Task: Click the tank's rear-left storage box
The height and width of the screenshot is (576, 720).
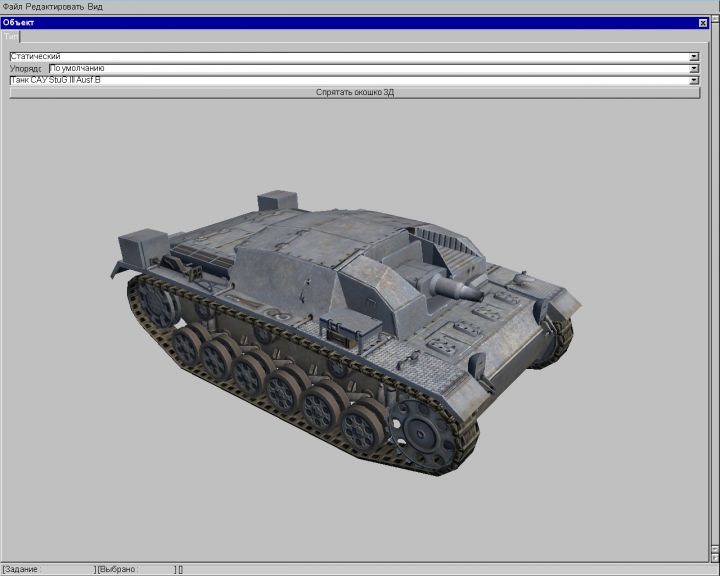Action: tap(140, 247)
